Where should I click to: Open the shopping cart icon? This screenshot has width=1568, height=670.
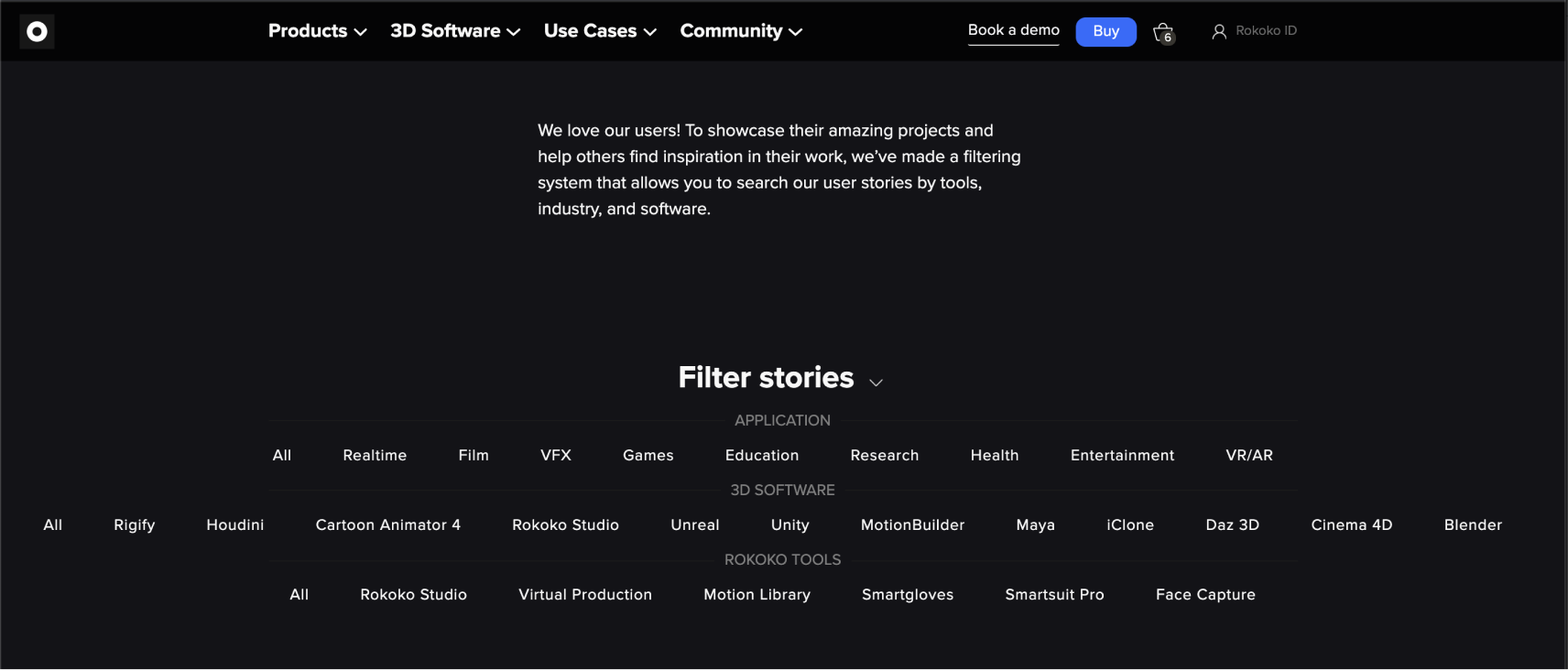coord(1163,33)
